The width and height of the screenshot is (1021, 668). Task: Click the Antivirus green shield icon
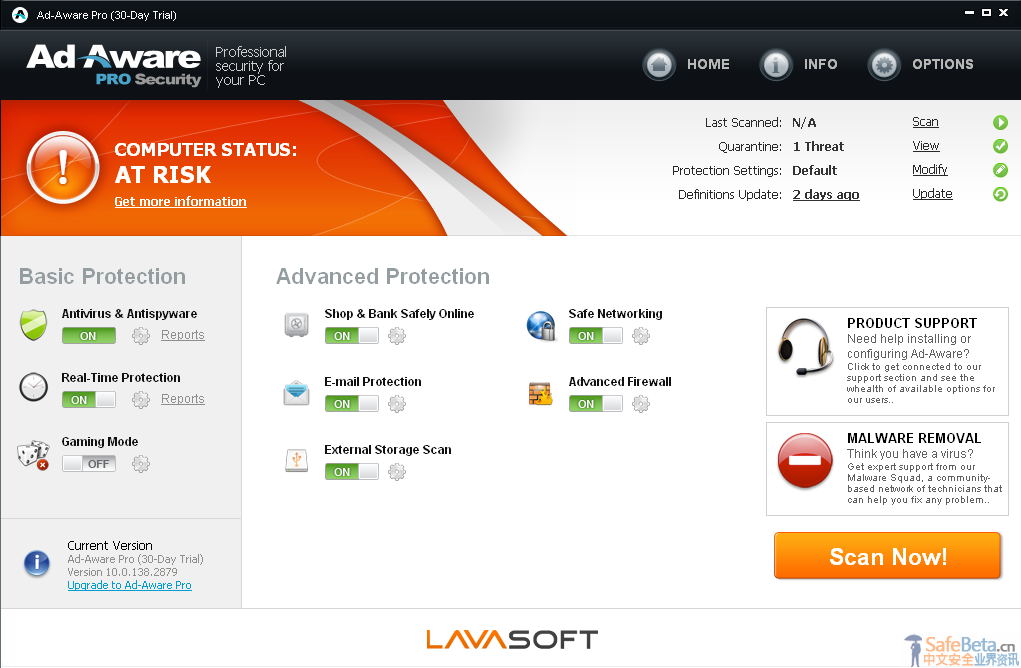33,325
